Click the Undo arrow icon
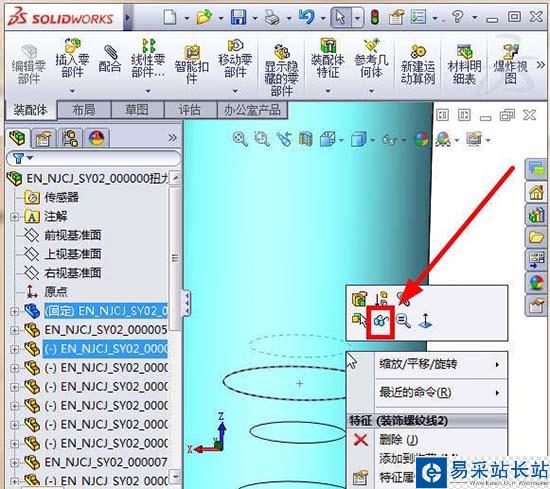The width and height of the screenshot is (550, 489). (x=306, y=16)
